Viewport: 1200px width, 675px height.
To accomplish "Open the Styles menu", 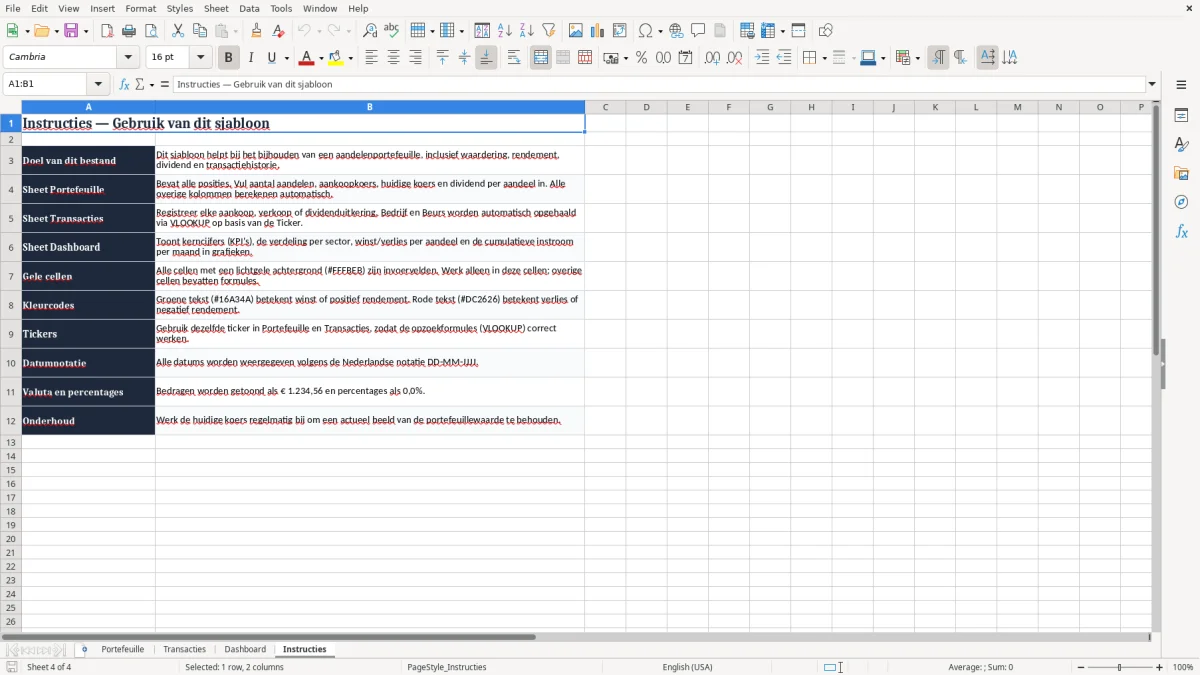I will (180, 8).
